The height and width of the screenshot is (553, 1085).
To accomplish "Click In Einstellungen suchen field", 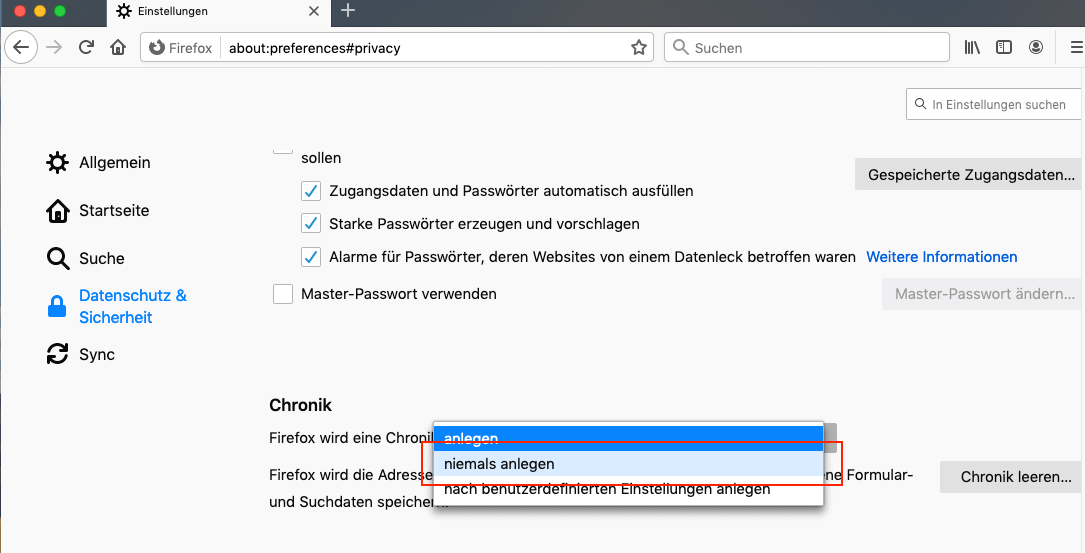I will [994, 105].
